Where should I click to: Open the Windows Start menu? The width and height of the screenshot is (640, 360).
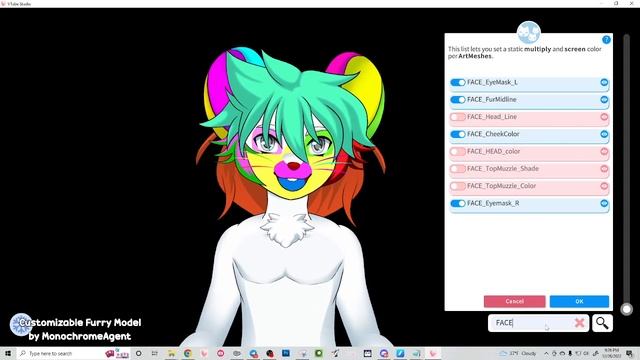click(x=8, y=353)
